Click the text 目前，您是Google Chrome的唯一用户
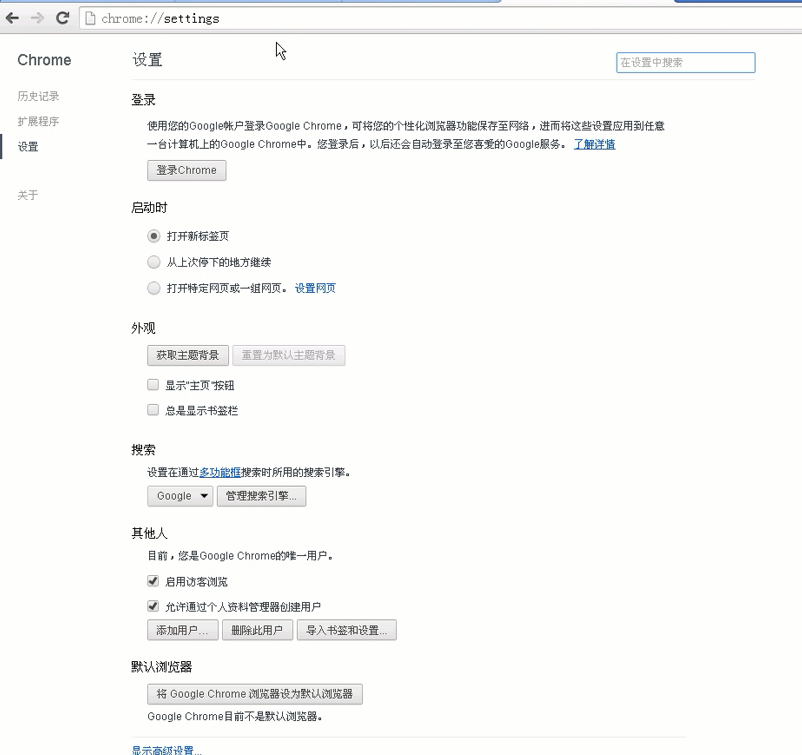Screen dimensions: 802x755 [x=240, y=556]
